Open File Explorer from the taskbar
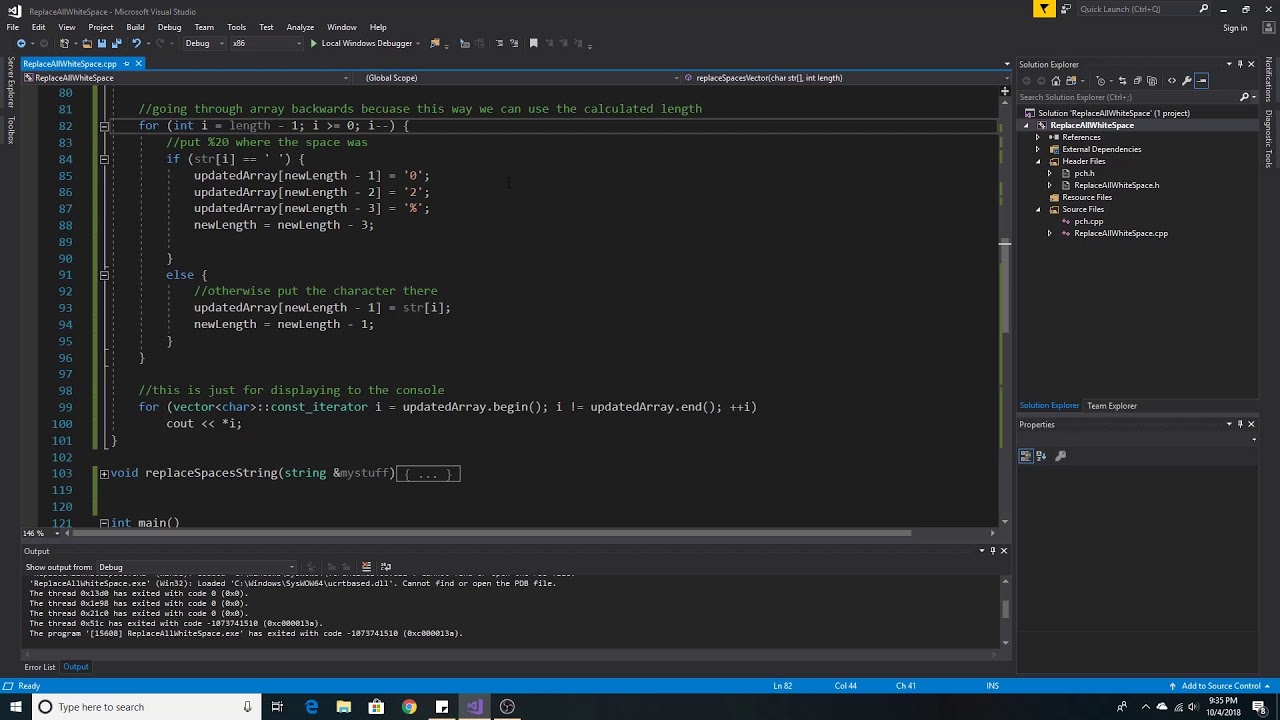 click(343, 707)
